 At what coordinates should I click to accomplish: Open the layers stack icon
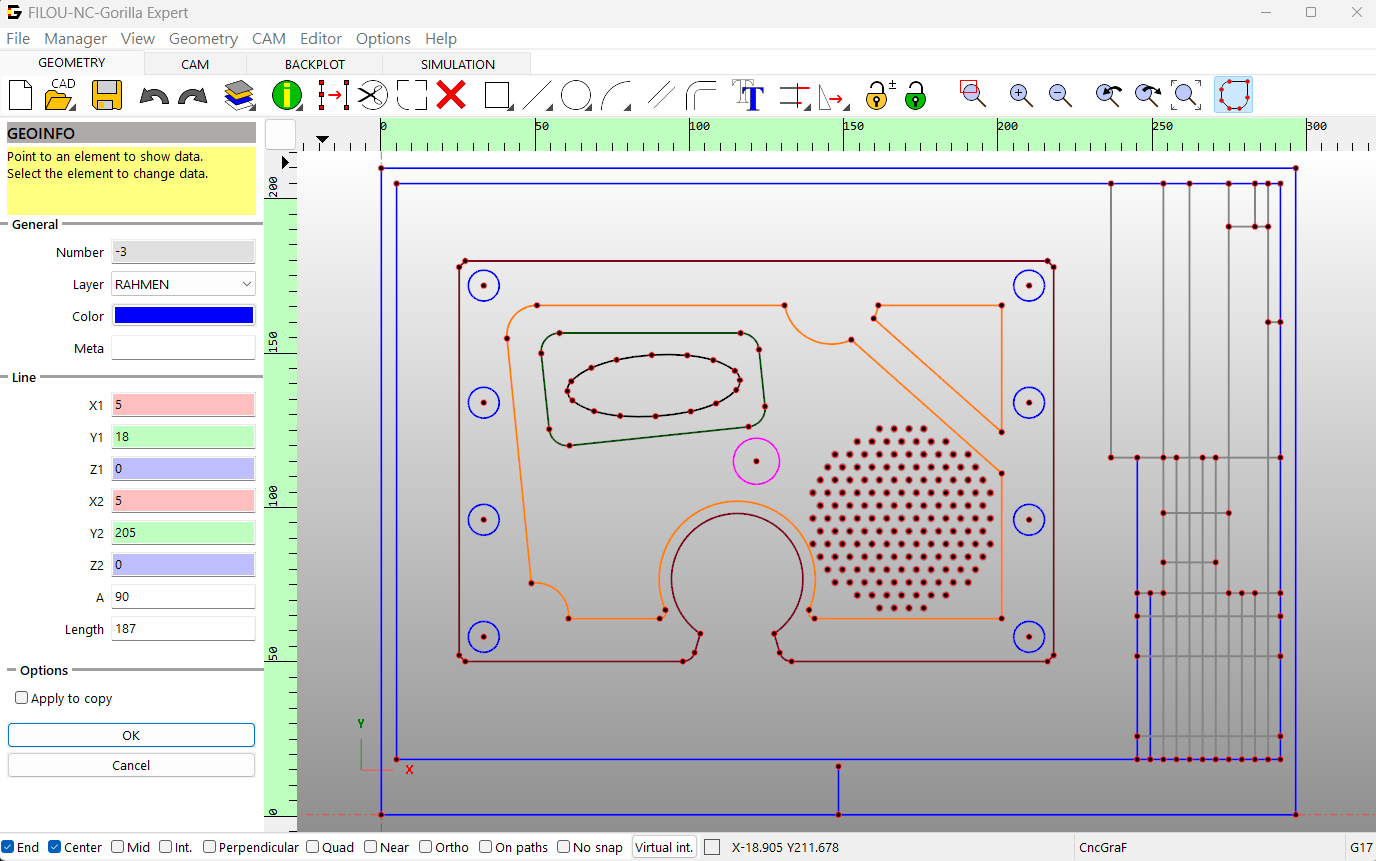point(239,96)
